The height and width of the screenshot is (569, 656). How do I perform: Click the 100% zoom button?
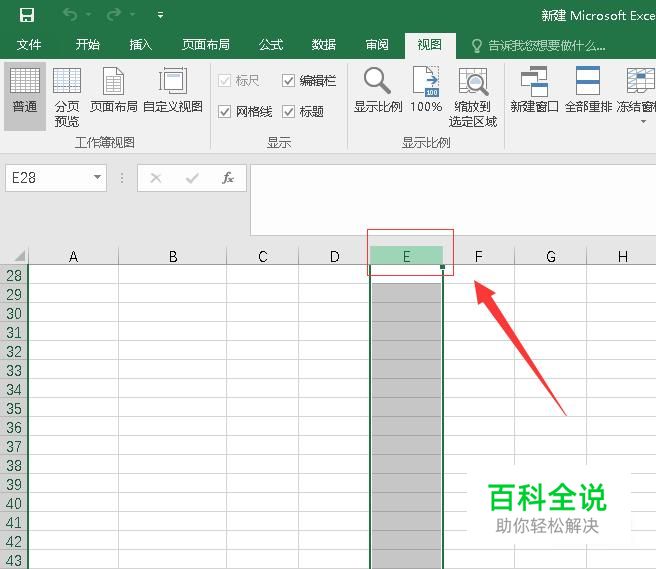[426, 90]
